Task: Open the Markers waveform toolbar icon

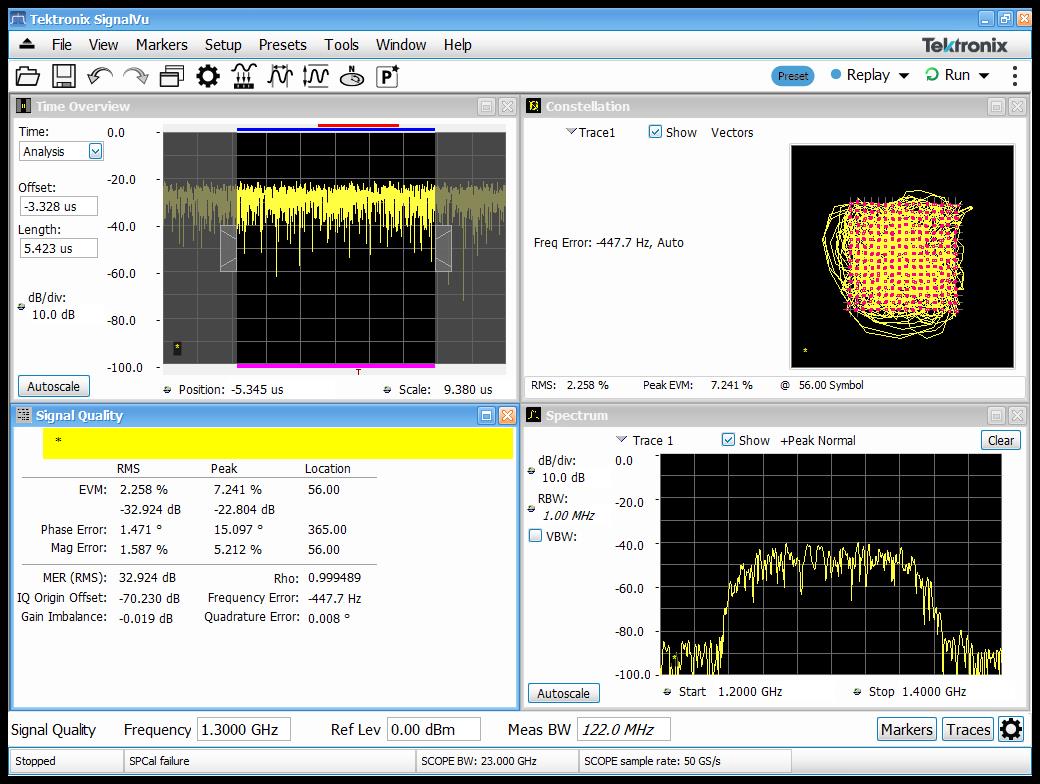Action: click(280, 76)
